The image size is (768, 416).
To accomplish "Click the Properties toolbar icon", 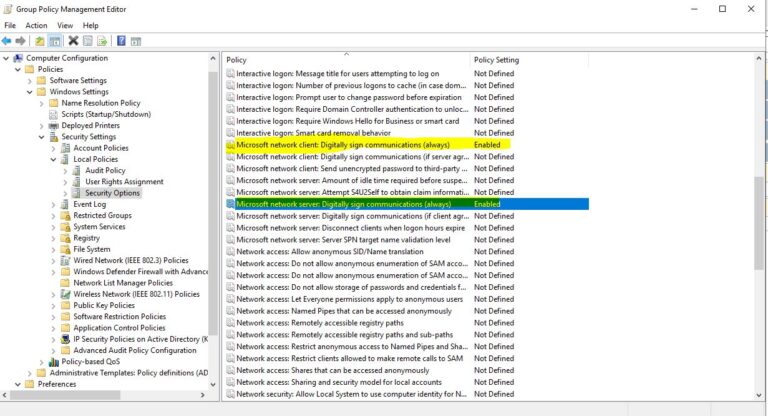I will point(88,41).
